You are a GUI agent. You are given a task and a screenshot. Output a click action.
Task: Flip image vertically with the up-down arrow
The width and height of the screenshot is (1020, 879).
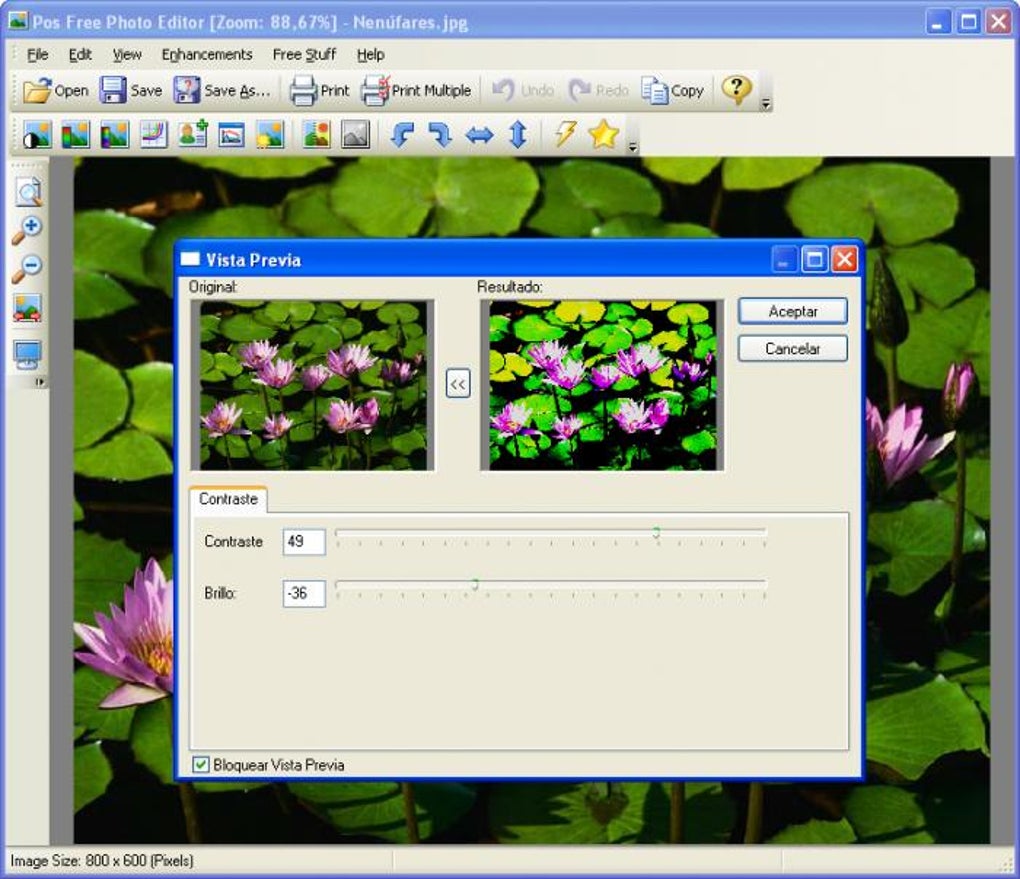(x=518, y=135)
